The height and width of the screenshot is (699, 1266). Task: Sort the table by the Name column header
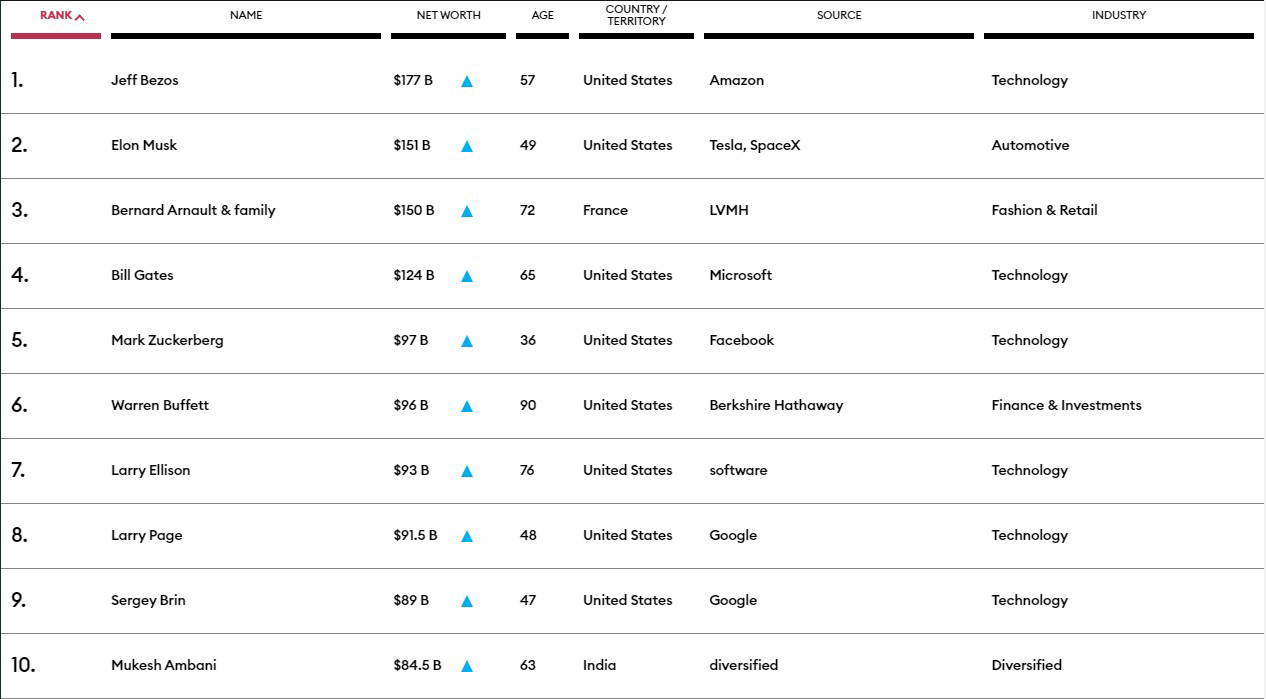[x=246, y=15]
